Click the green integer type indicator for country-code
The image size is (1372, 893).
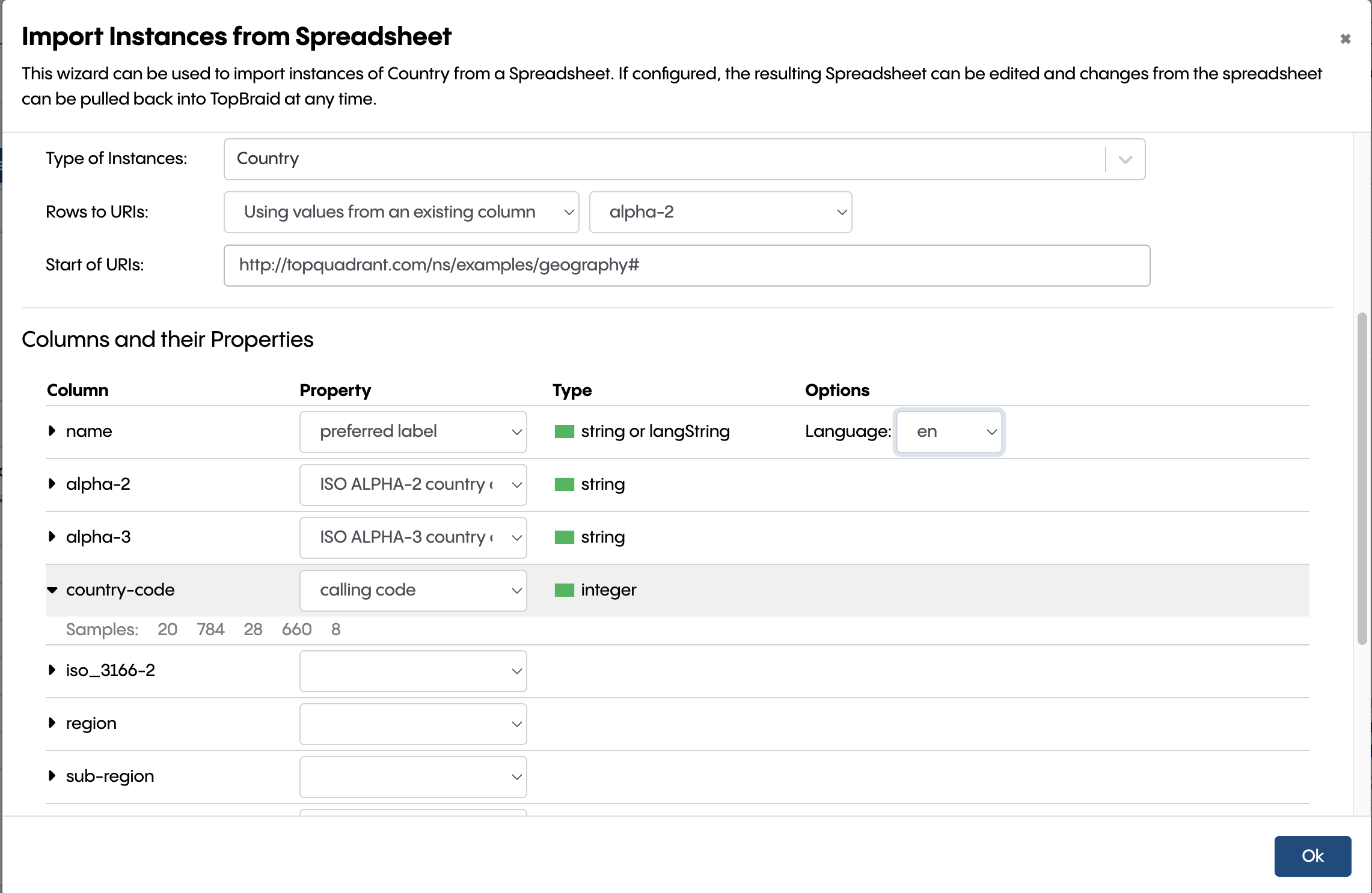click(x=565, y=590)
